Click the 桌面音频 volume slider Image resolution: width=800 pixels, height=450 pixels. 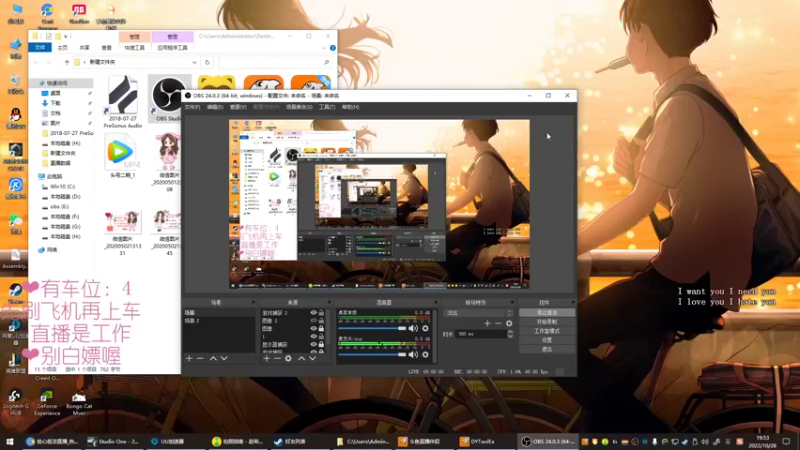click(372, 329)
